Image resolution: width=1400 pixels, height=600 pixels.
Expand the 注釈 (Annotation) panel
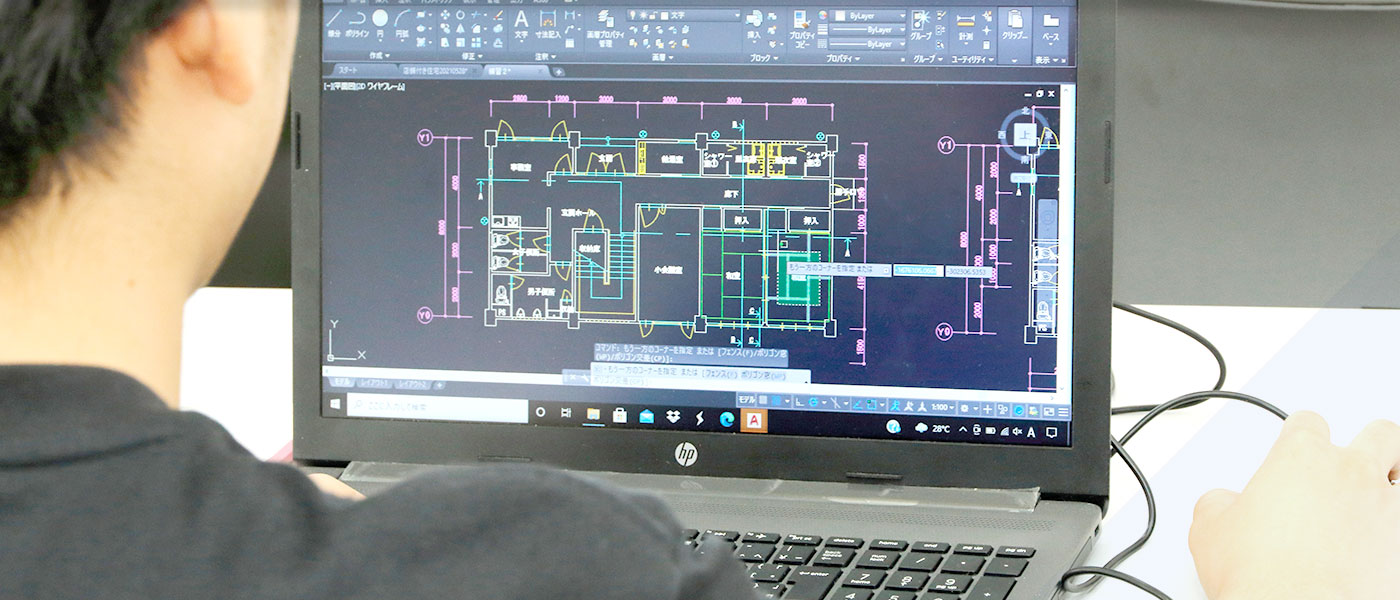click(546, 56)
